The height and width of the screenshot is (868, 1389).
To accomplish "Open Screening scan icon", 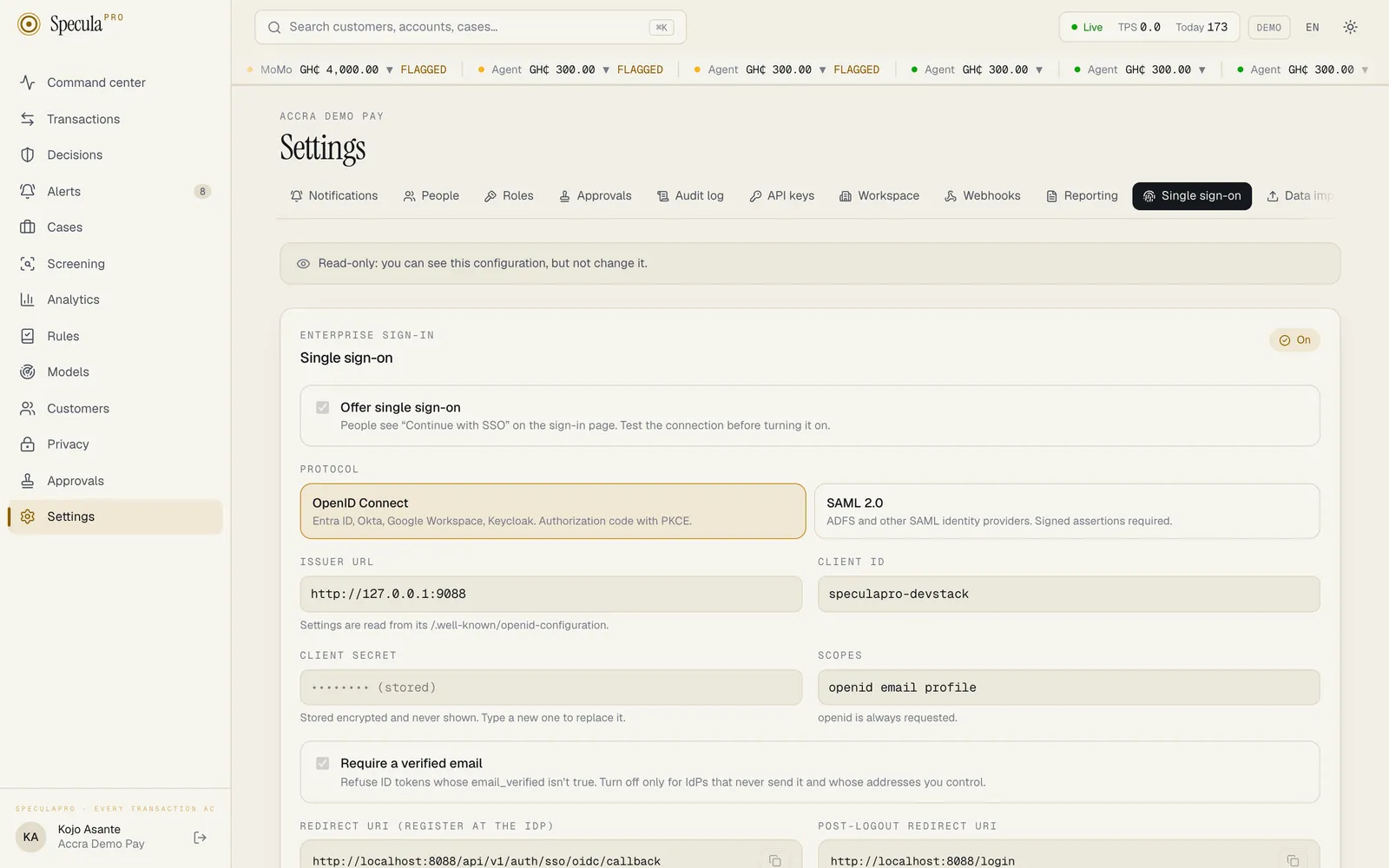I will click(28, 264).
